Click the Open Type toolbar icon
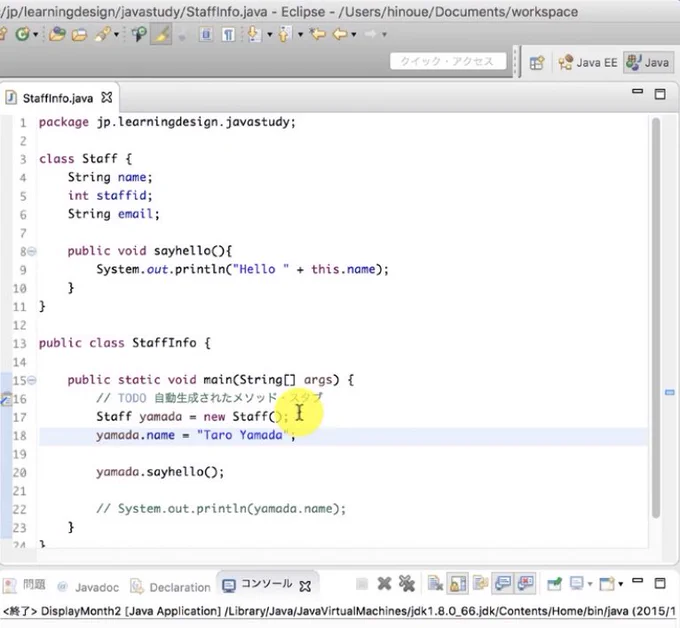Screen dimensions: 680x628 tap(57, 34)
